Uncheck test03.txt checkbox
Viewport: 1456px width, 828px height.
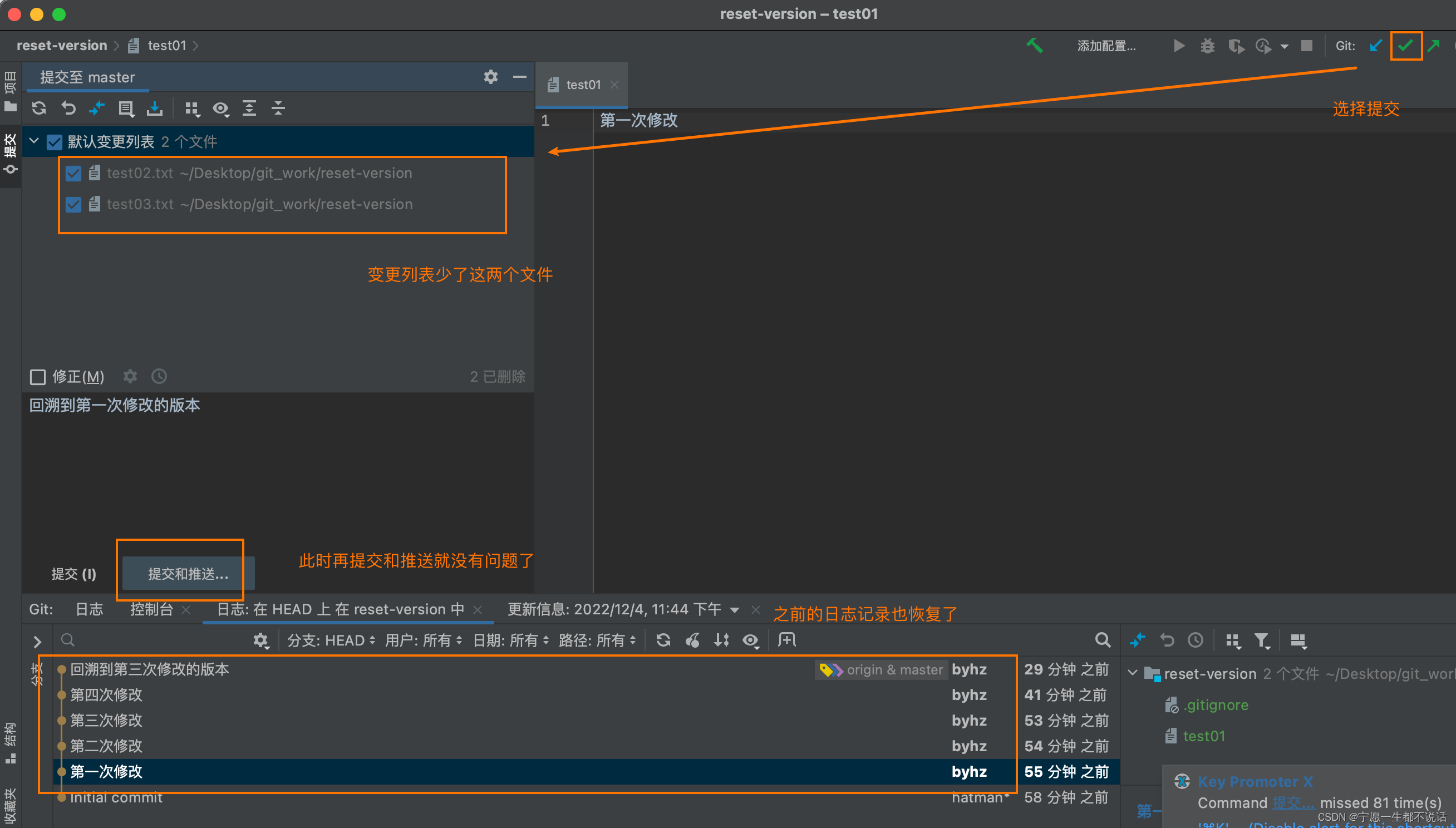pos(73,204)
